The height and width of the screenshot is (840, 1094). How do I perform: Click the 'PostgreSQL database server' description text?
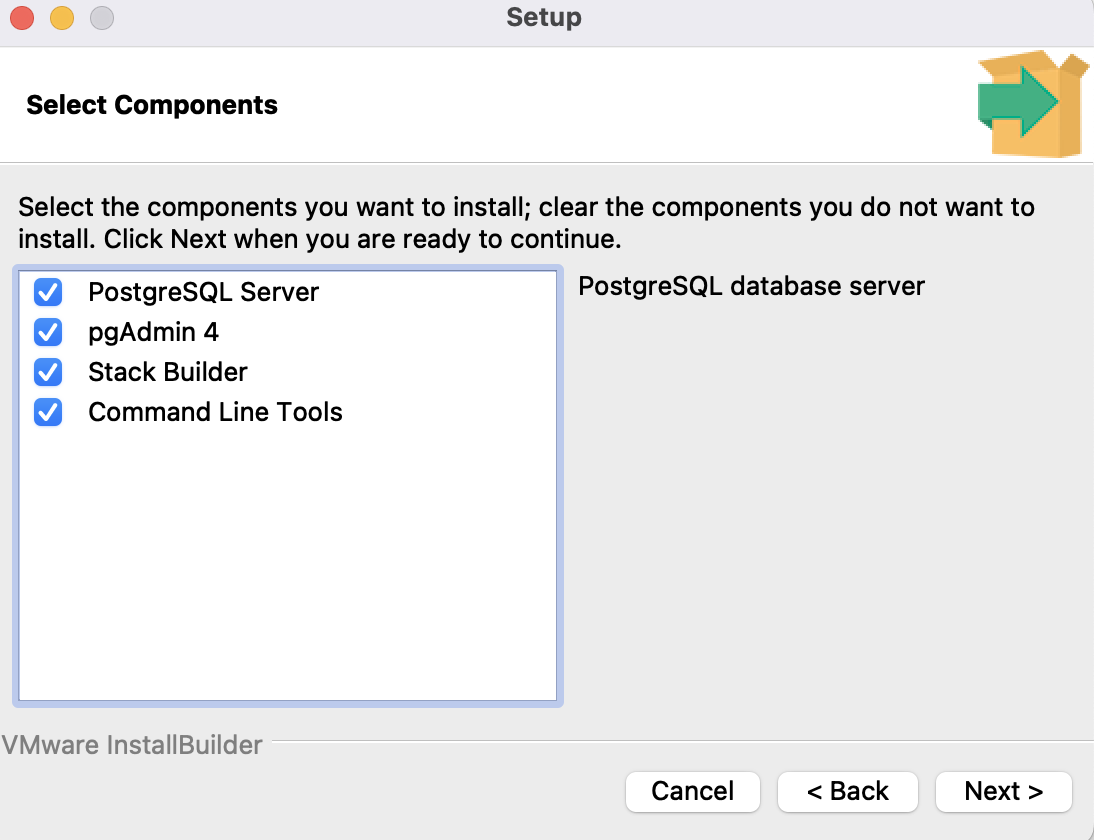click(751, 287)
